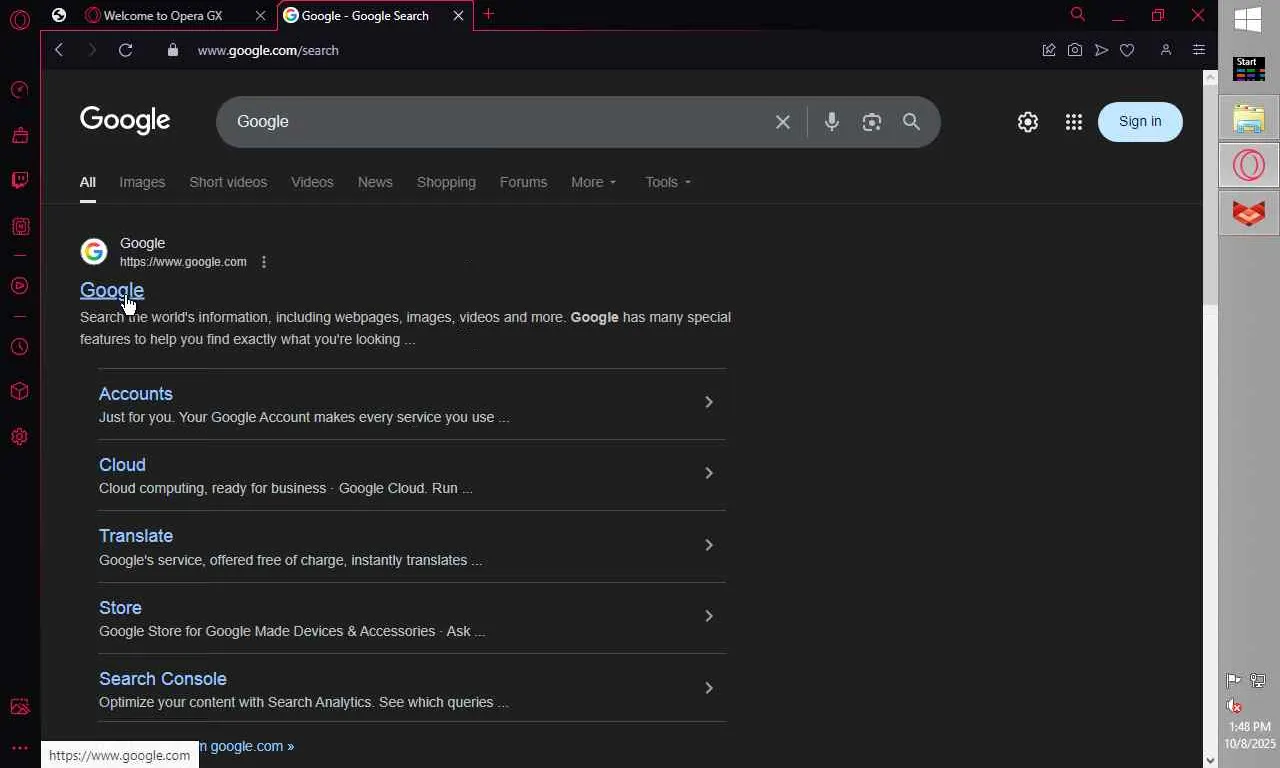Open GX Control speedometer icon in sidebar
This screenshot has height=768, width=1280.
tap(19, 90)
